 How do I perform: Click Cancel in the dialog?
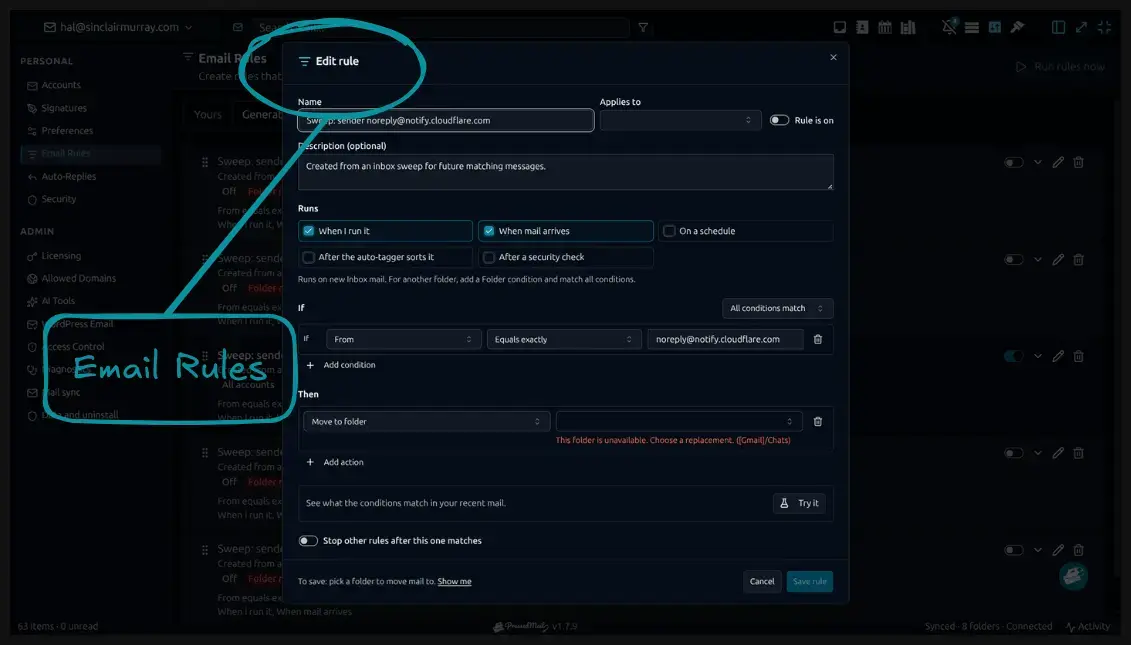[x=762, y=582]
